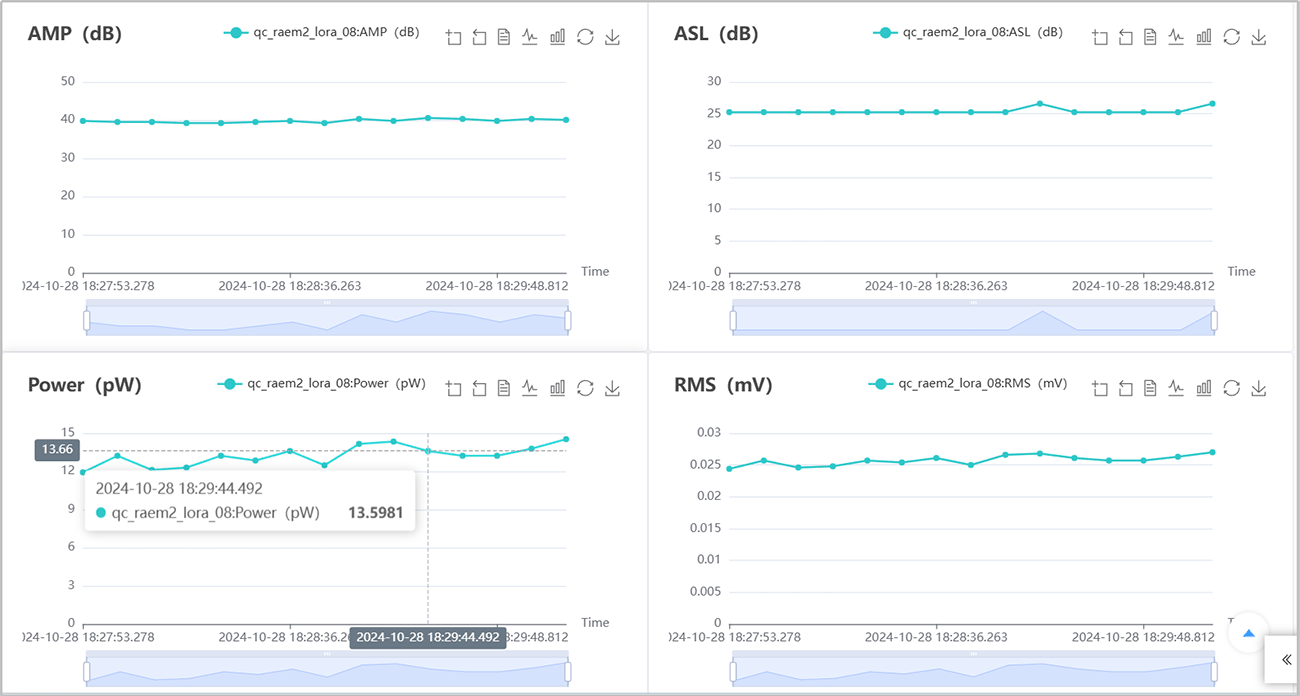1300x696 pixels.
Task: Activate area zoom on the RMS chart
Action: pos(1100,388)
